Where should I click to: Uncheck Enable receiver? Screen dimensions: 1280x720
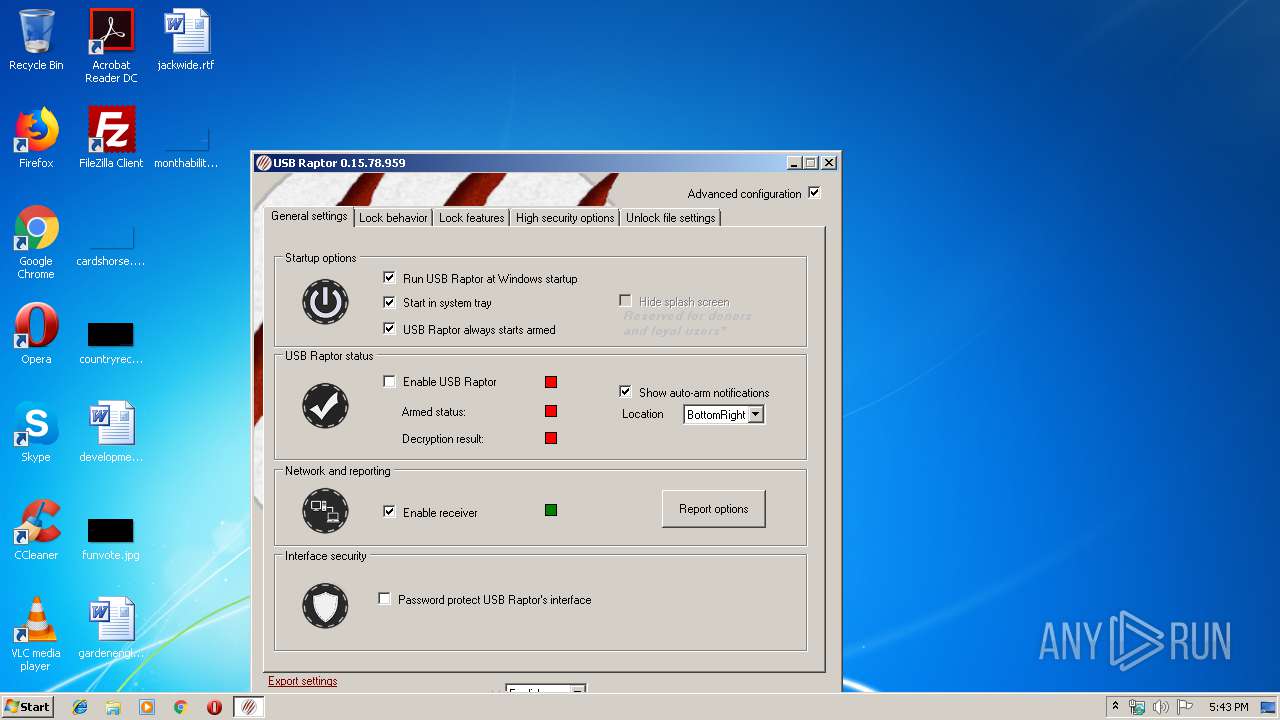[x=389, y=511]
